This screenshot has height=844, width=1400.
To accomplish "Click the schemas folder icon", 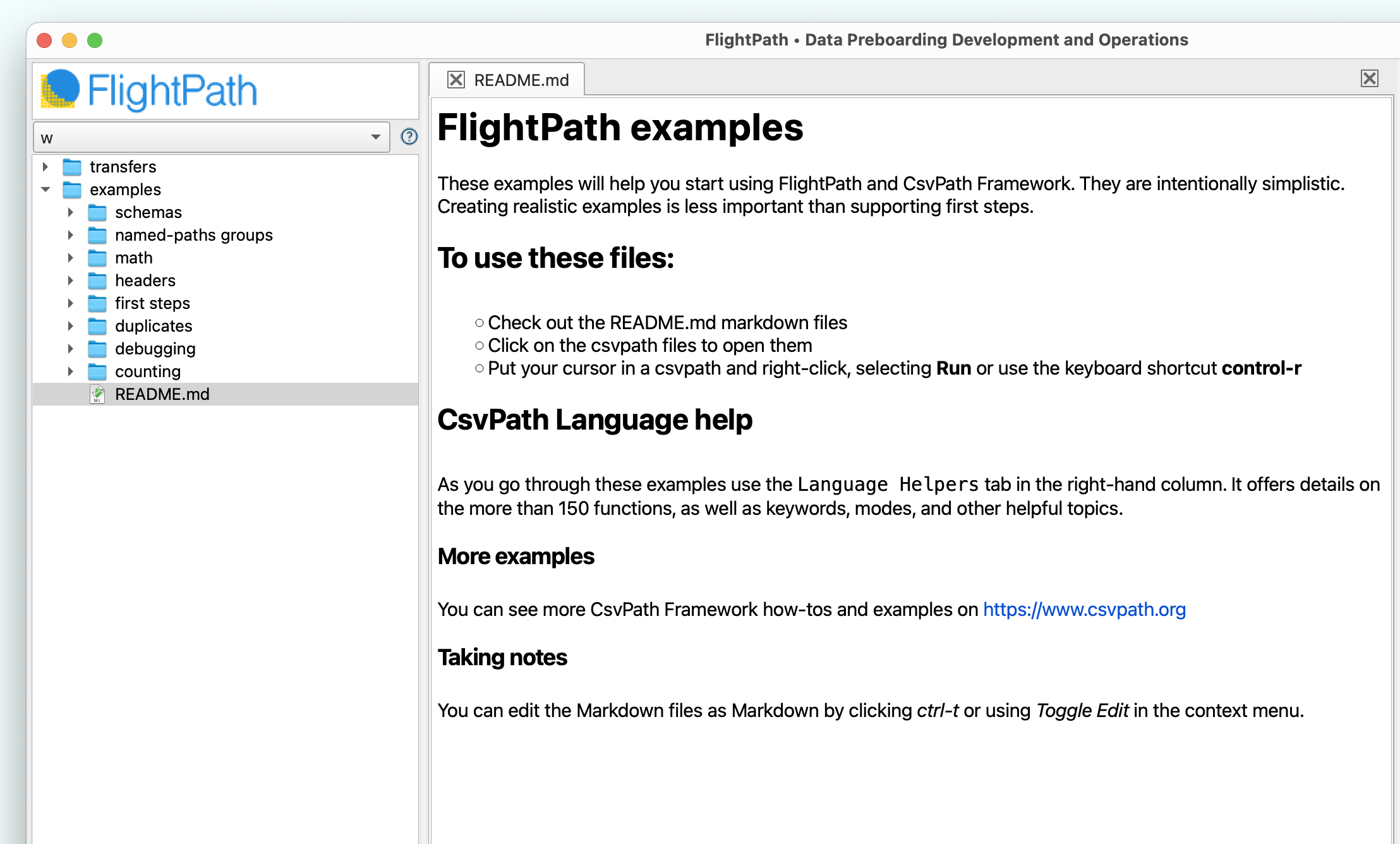I will click(97, 212).
